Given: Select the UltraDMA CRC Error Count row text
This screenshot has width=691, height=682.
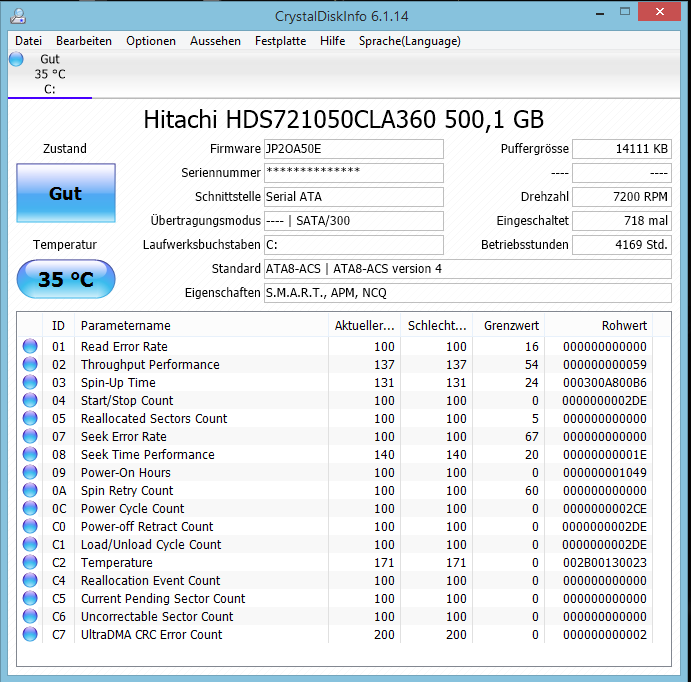Looking at the screenshot, I should coord(152,635).
